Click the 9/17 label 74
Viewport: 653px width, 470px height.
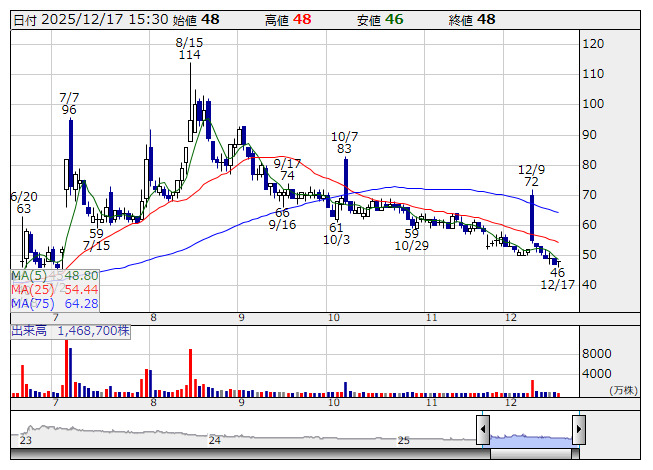point(287,176)
